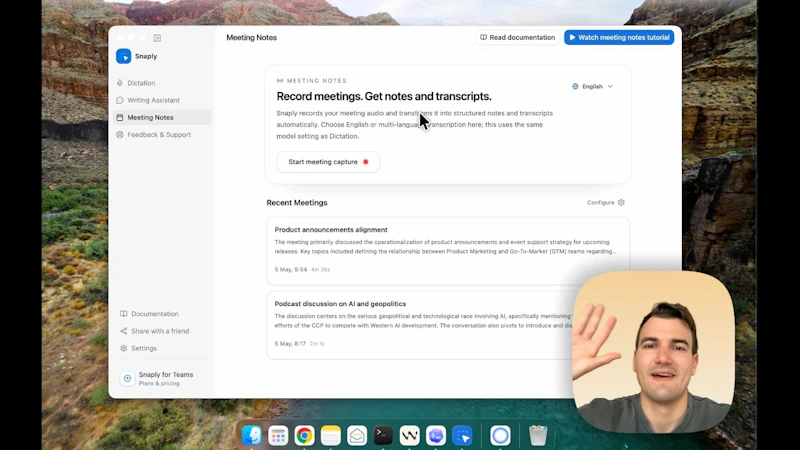Open Feedback & Support page
Image resolution: width=800 pixels, height=450 pixels.
click(162, 135)
